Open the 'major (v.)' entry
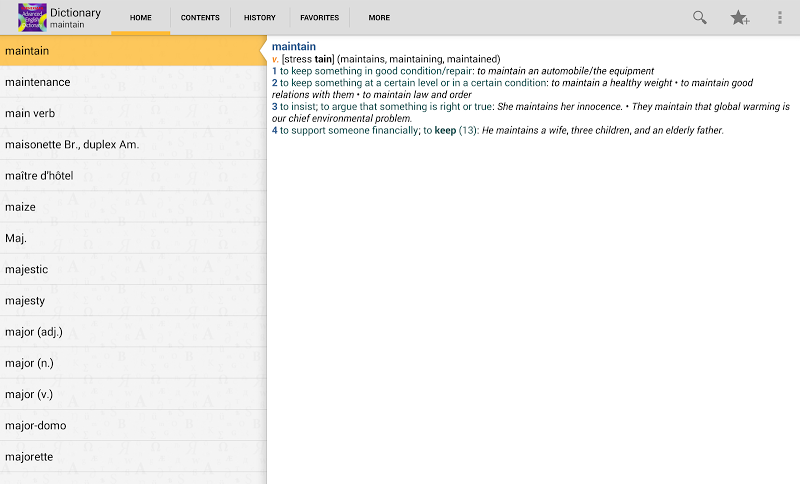800x484 pixels. tap(133, 394)
